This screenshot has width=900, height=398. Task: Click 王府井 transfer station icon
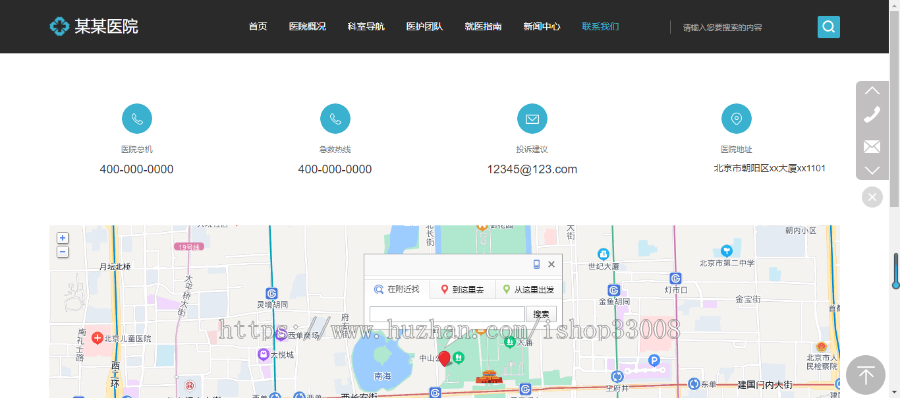(616, 377)
